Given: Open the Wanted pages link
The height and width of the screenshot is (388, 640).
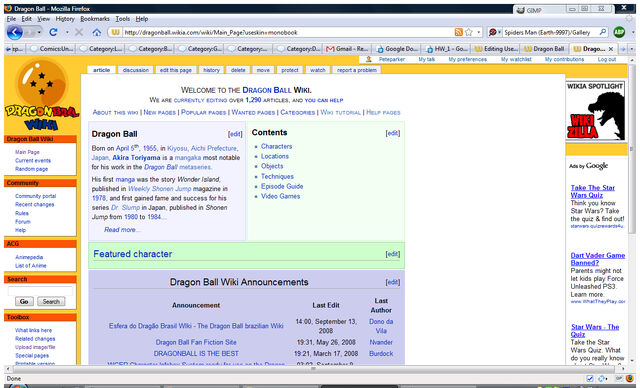Looking at the screenshot, I should click(x=253, y=112).
